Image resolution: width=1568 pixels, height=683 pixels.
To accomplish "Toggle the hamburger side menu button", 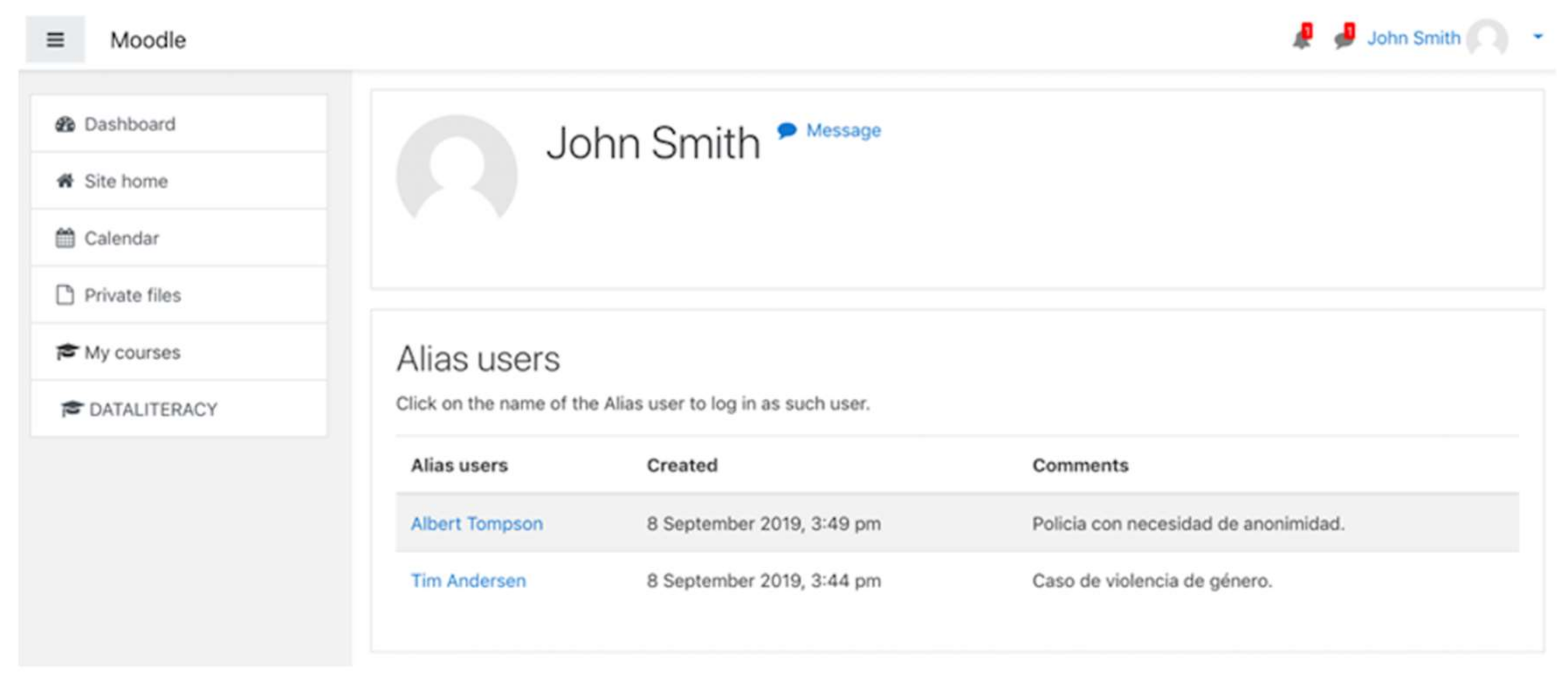I will tap(55, 40).
